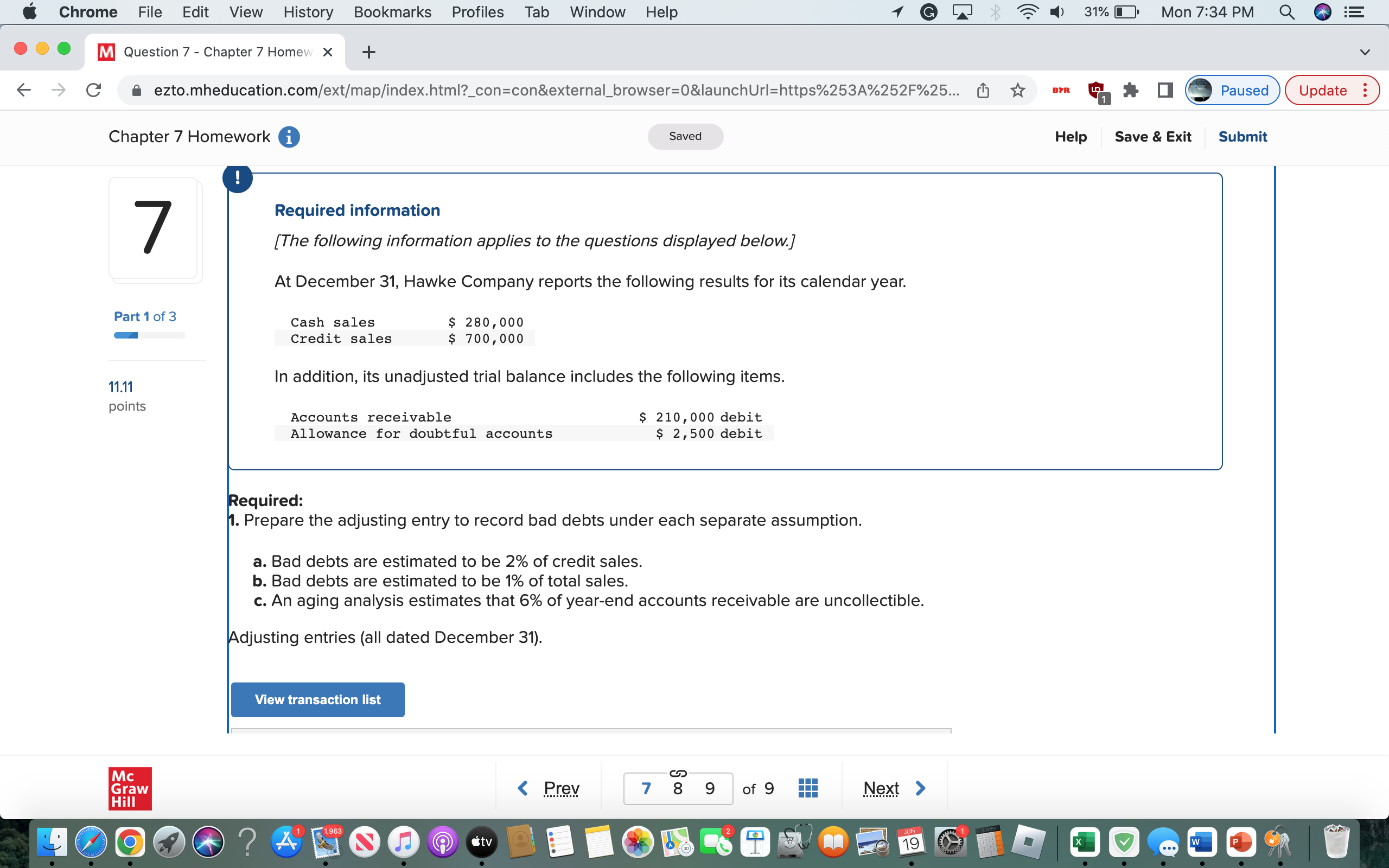Click the bookmark star icon
This screenshot has width=1389, height=868.
coord(1018,90)
